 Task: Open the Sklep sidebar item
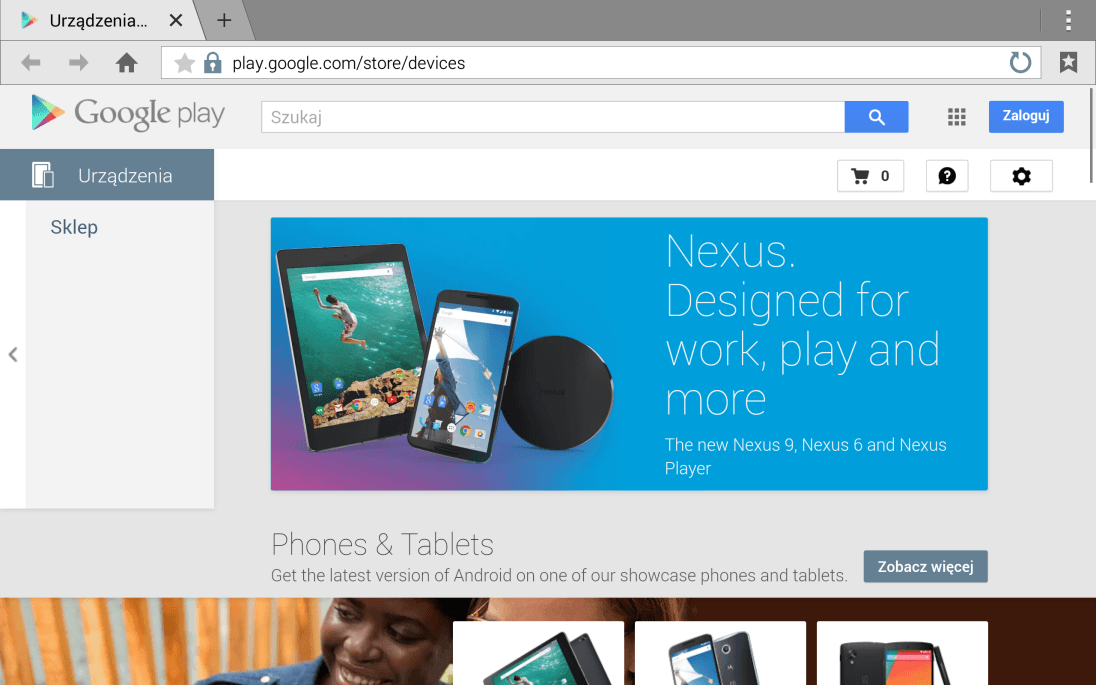click(74, 227)
